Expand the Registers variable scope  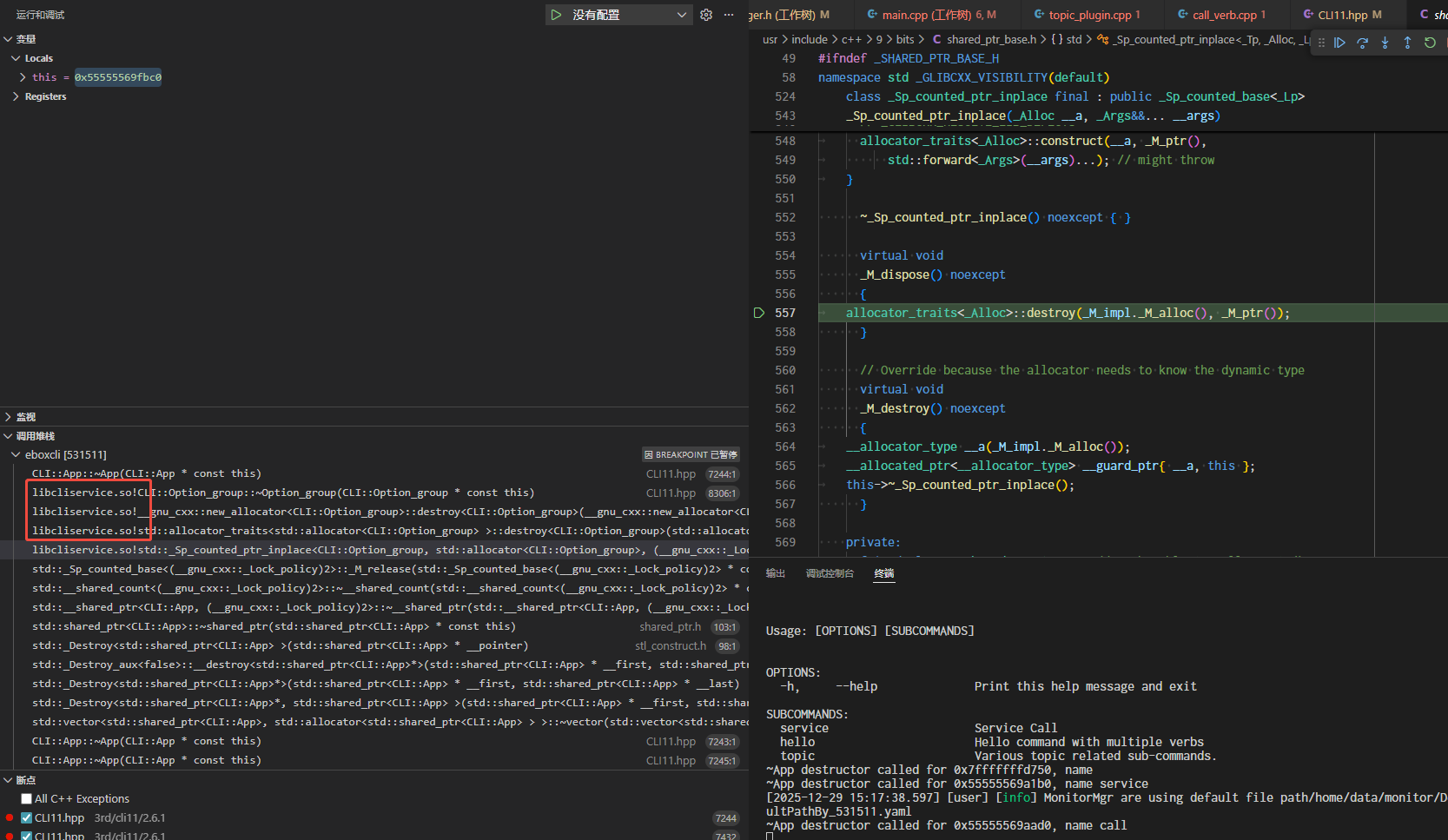(x=16, y=96)
